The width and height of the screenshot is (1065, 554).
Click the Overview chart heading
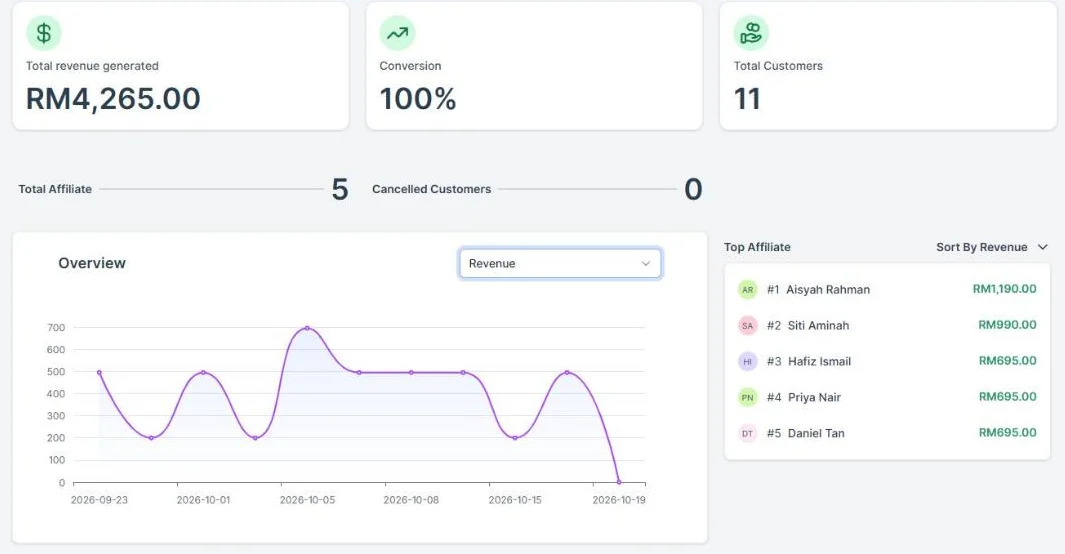(92, 263)
